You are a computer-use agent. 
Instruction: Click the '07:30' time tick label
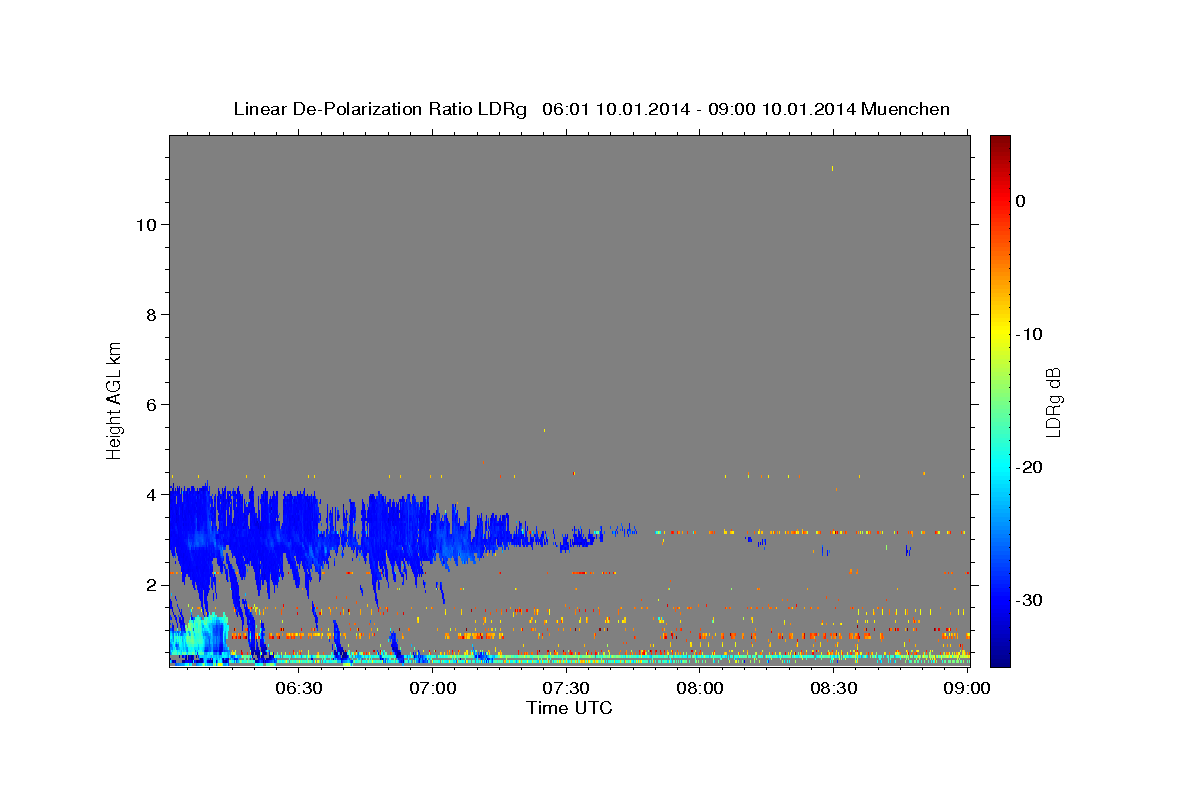(566, 688)
